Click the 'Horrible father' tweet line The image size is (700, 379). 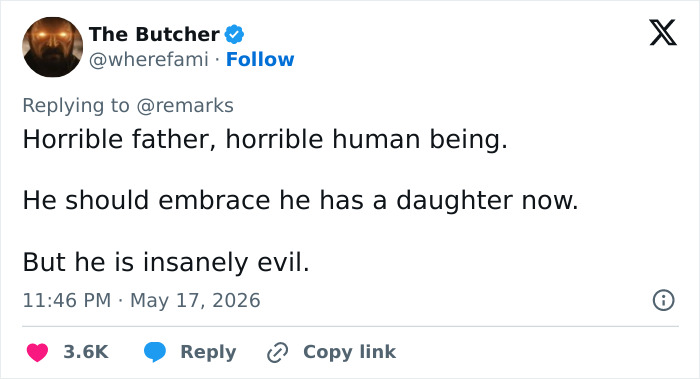265,139
